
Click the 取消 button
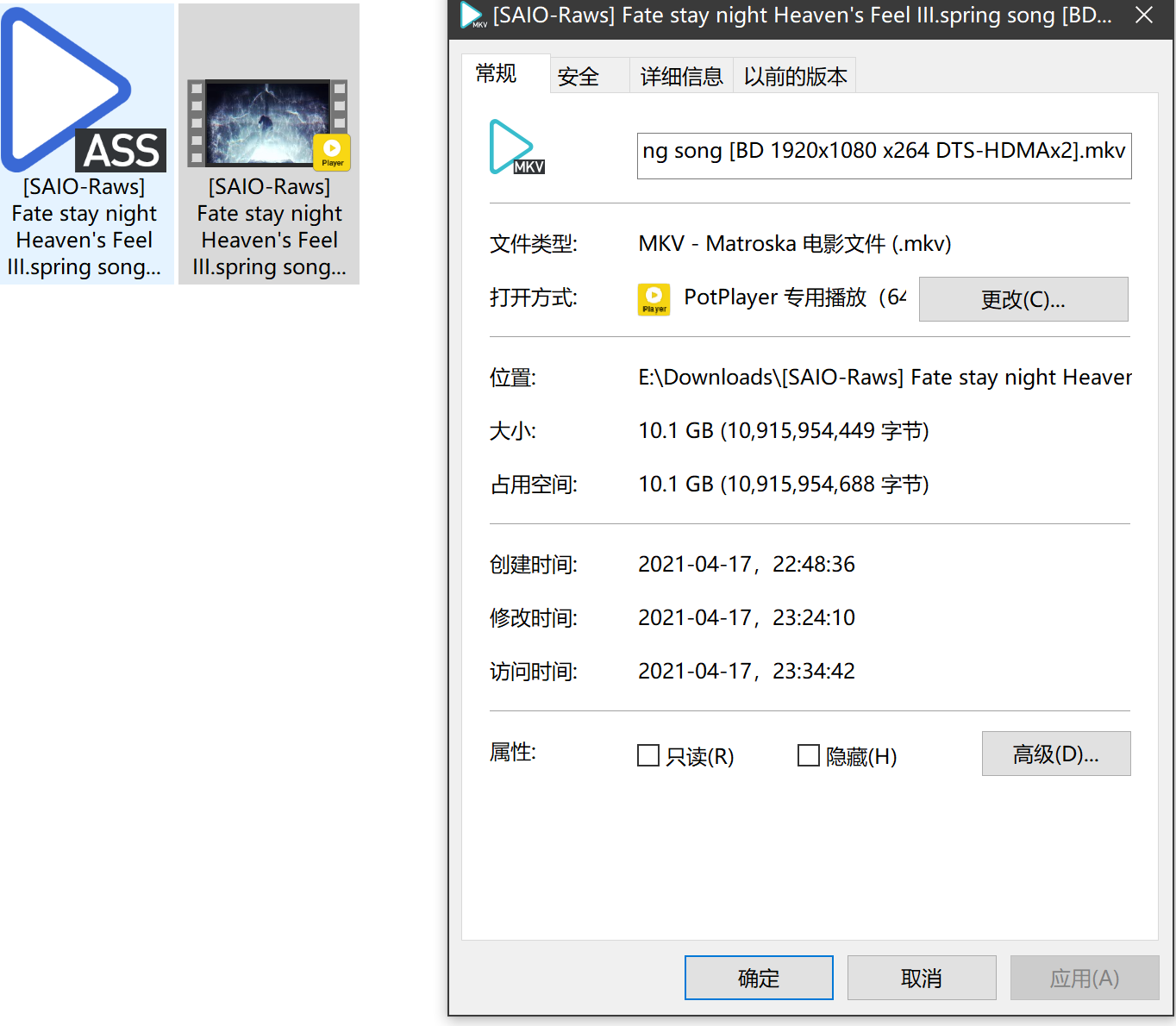[922, 978]
